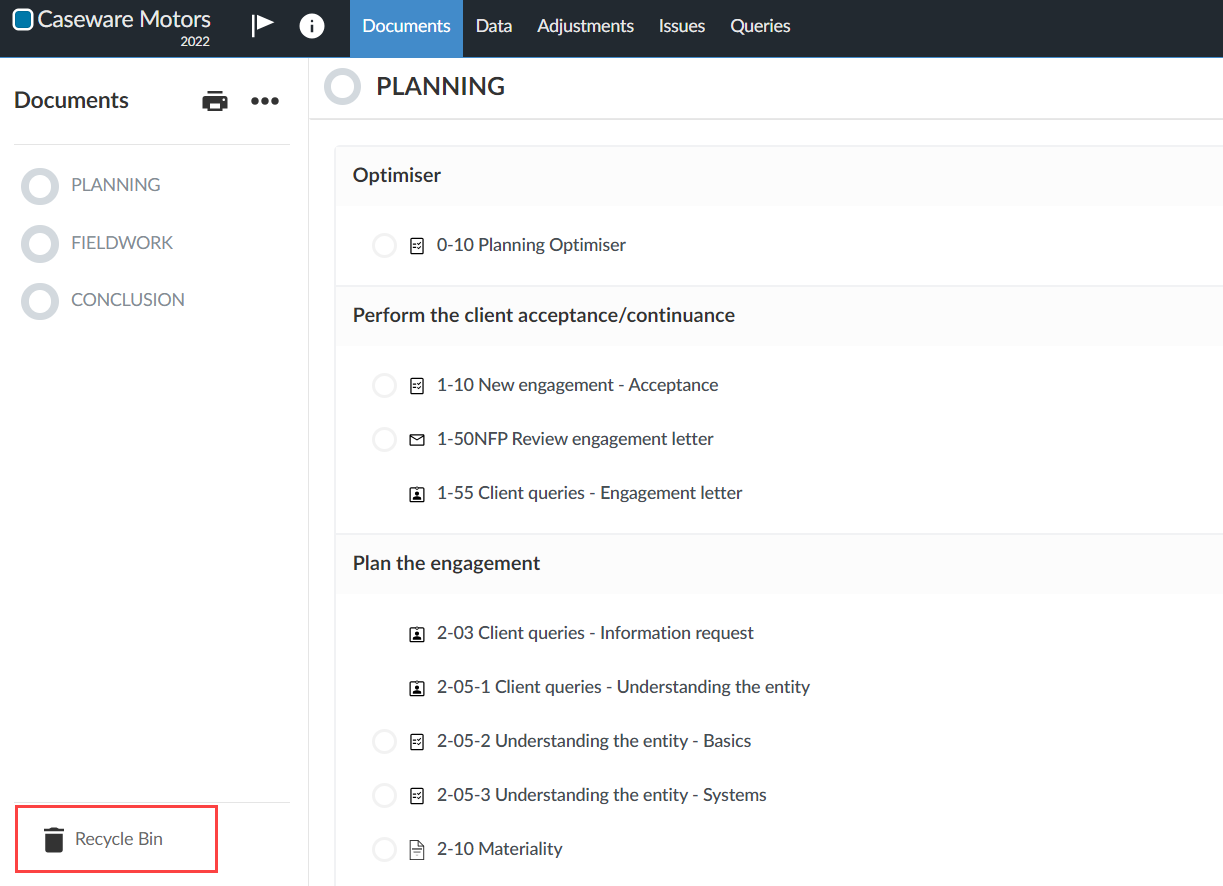Select CONCLUSION phase in the sidebar
1223x886 pixels.
pos(127,300)
